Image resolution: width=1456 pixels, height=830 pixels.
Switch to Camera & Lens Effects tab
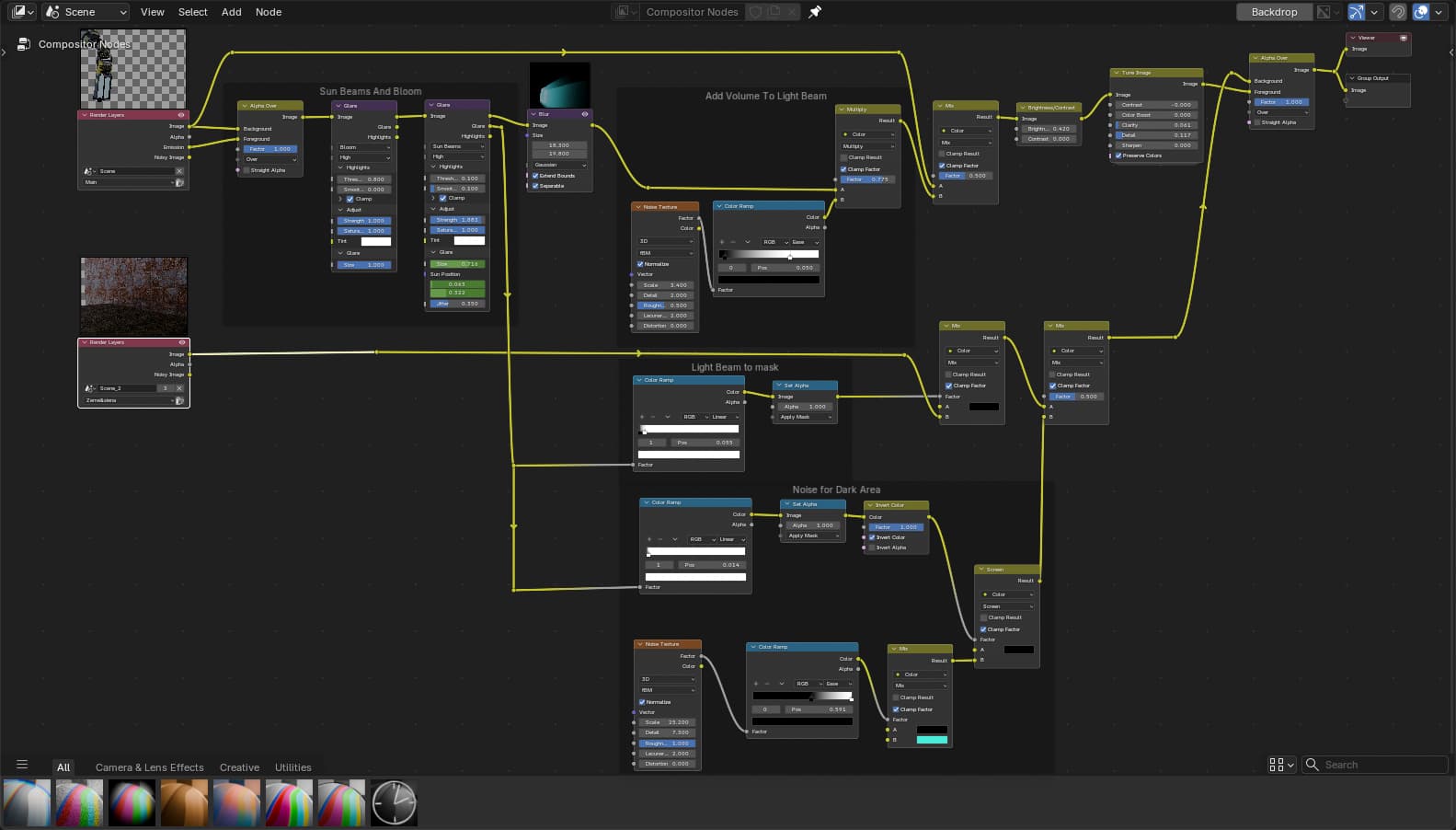tap(149, 767)
